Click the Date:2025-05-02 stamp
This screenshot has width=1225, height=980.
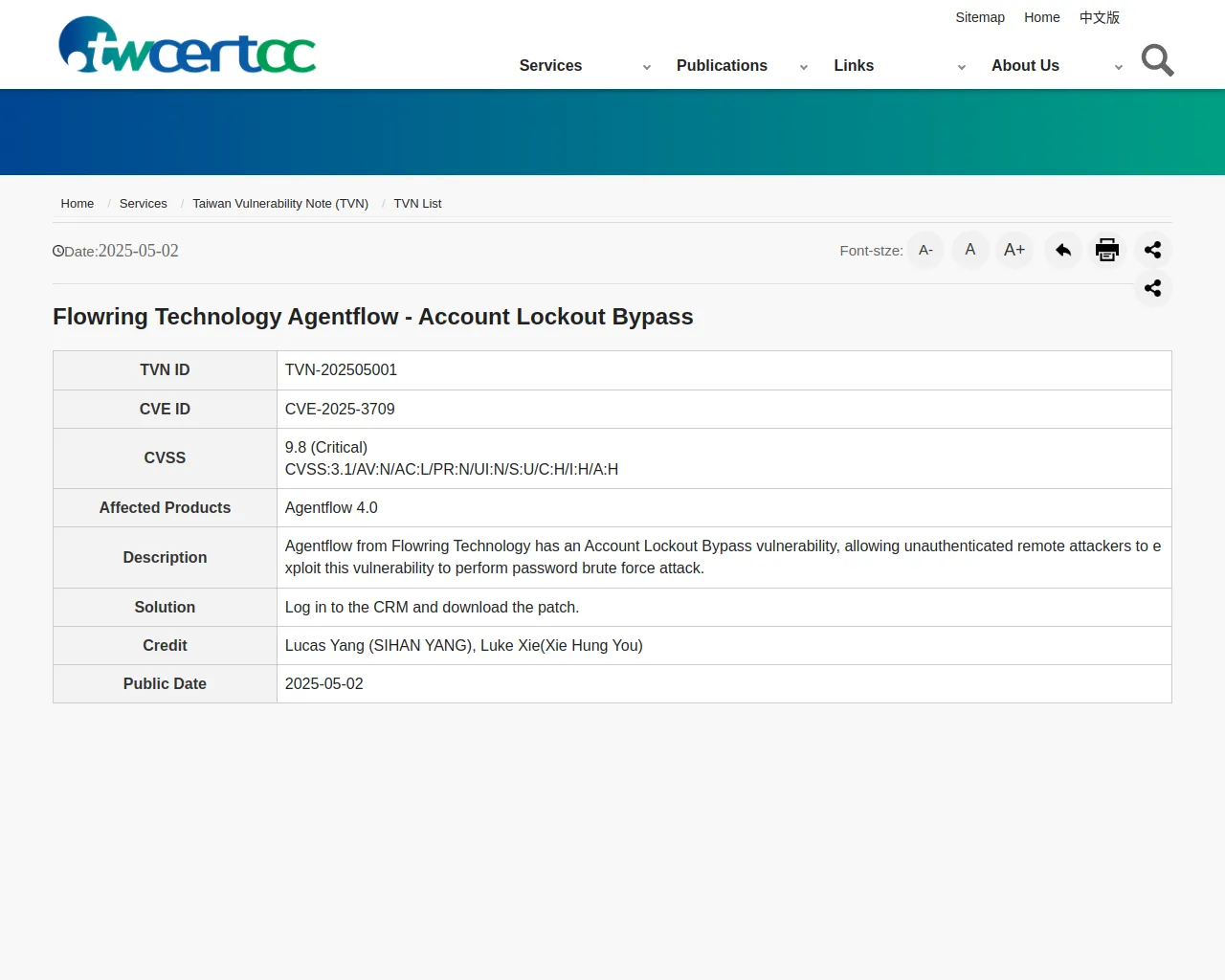(x=116, y=251)
